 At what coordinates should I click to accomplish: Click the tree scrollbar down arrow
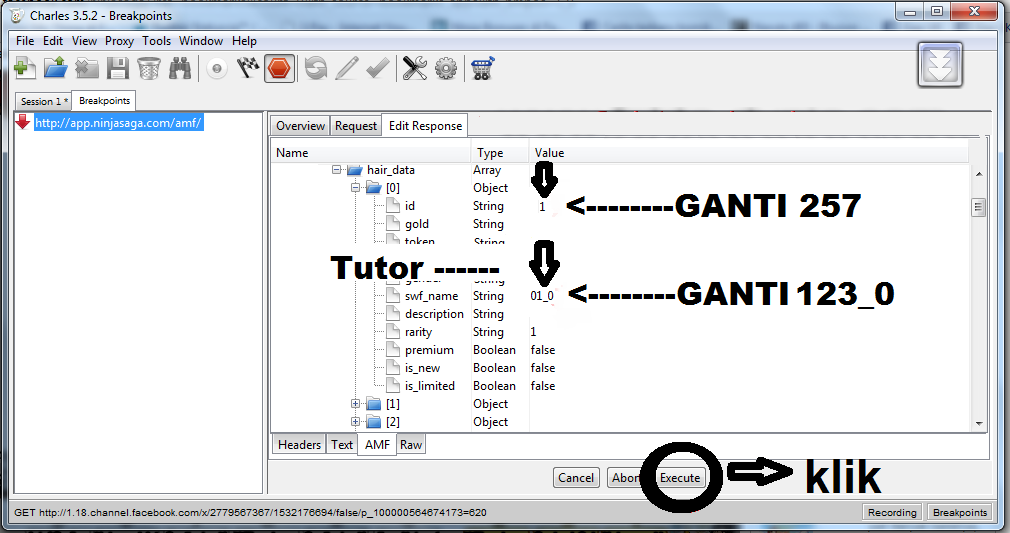[978, 423]
